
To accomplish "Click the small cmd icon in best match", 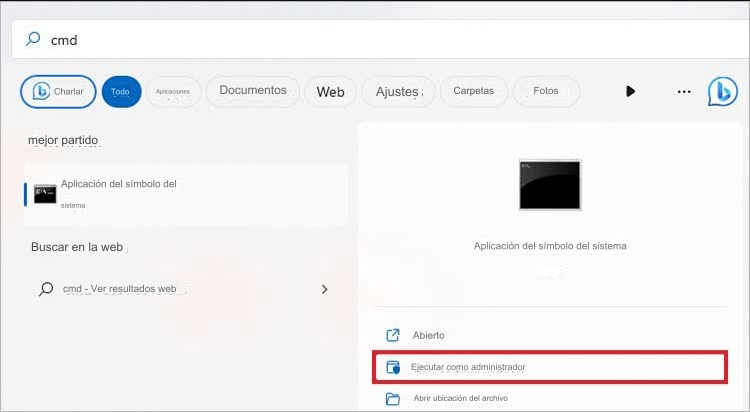I will coord(45,194).
